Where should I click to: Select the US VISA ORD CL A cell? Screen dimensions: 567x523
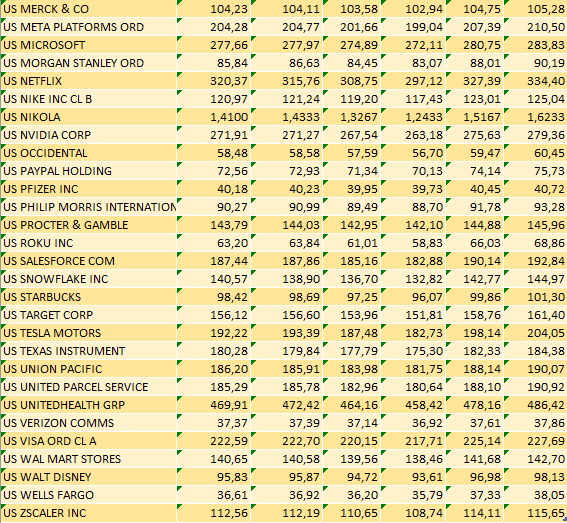(89, 441)
